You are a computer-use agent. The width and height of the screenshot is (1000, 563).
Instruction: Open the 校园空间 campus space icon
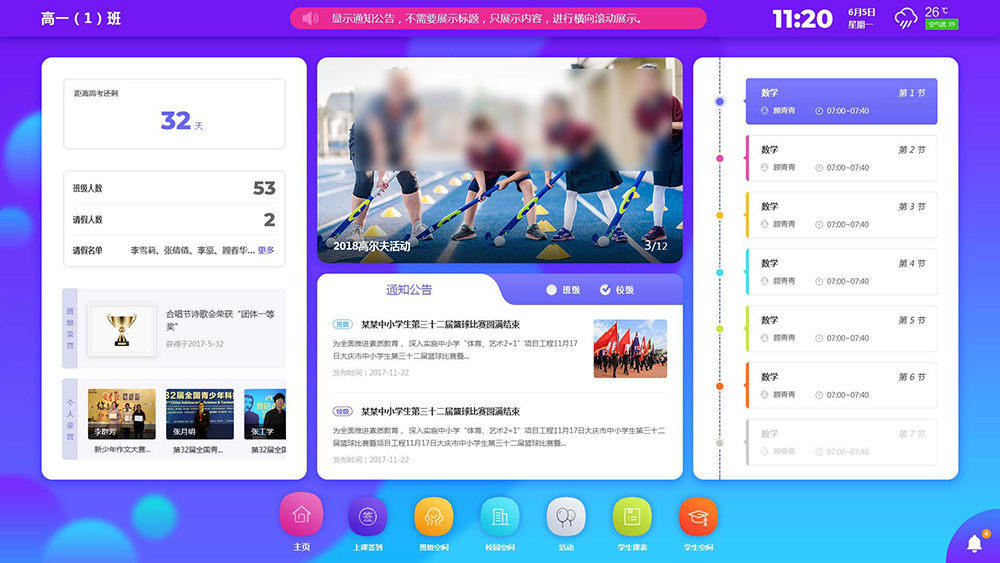(x=500, y=516)
